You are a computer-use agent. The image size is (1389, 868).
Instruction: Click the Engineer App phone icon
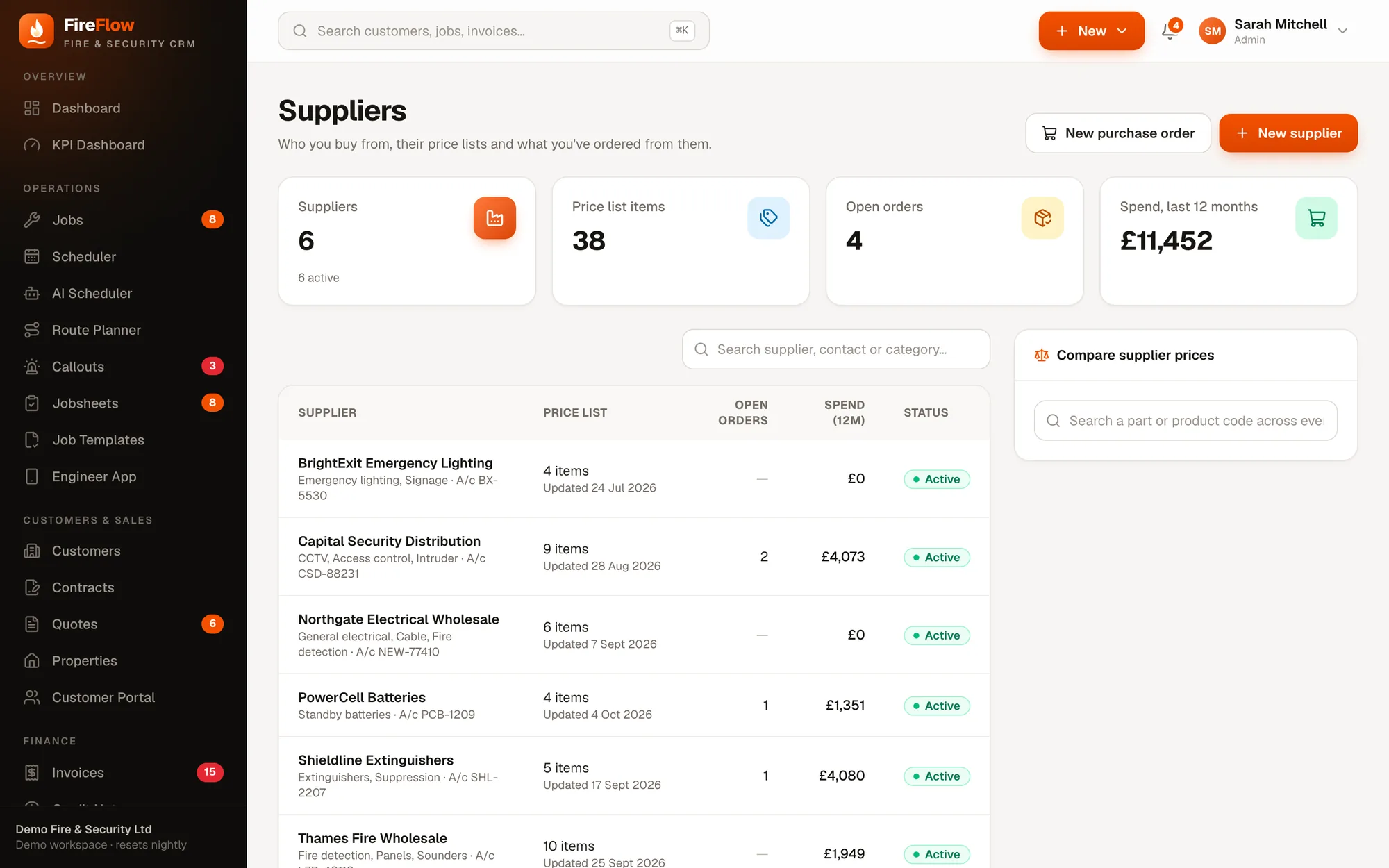coord(32,477)
